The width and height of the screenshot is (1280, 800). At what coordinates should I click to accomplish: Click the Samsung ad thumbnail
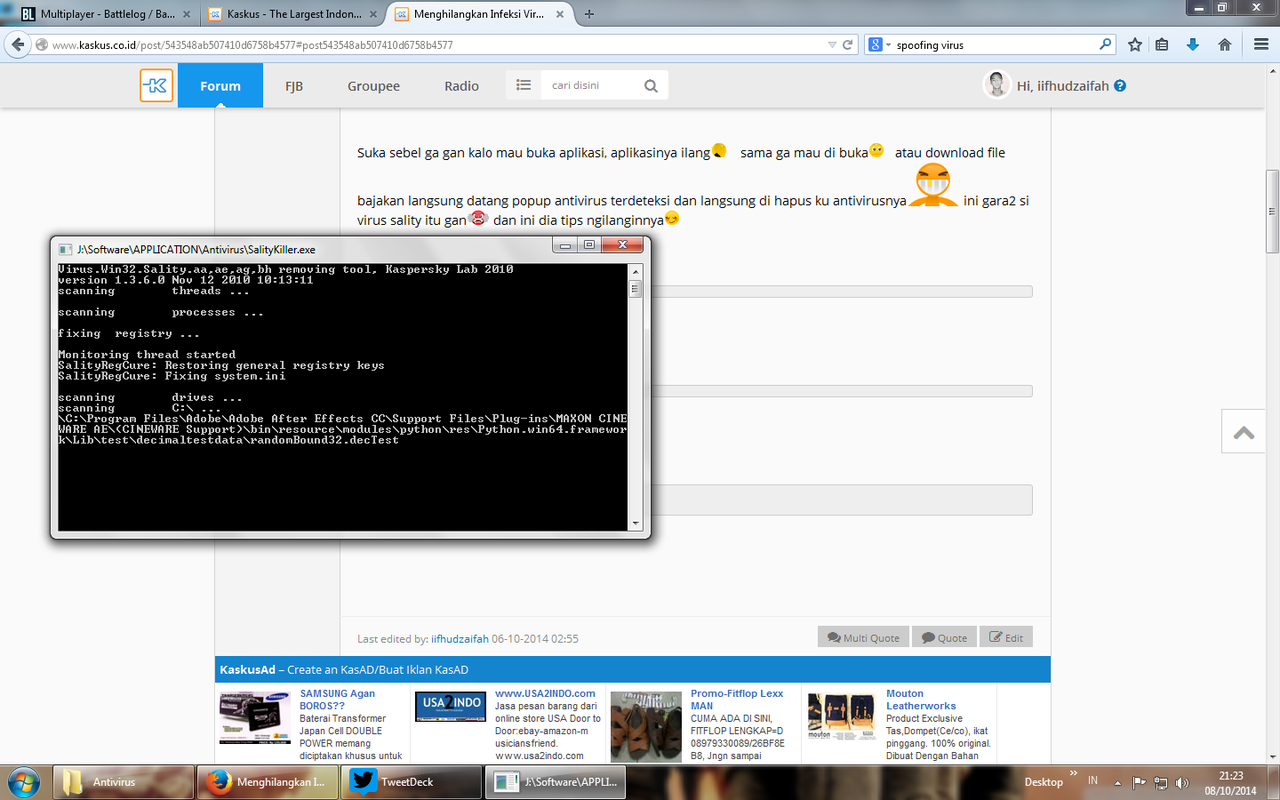[255, 718]
